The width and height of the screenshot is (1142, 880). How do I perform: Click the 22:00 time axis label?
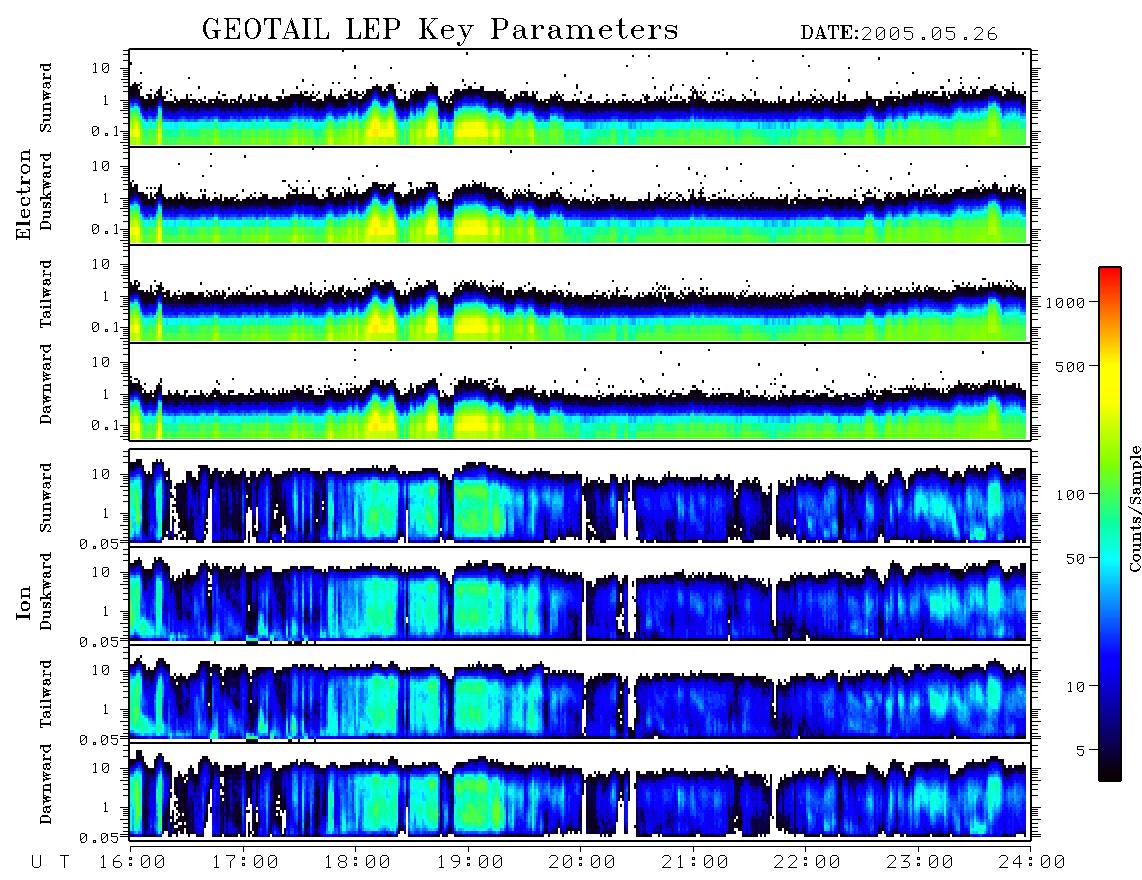(807, 862)
